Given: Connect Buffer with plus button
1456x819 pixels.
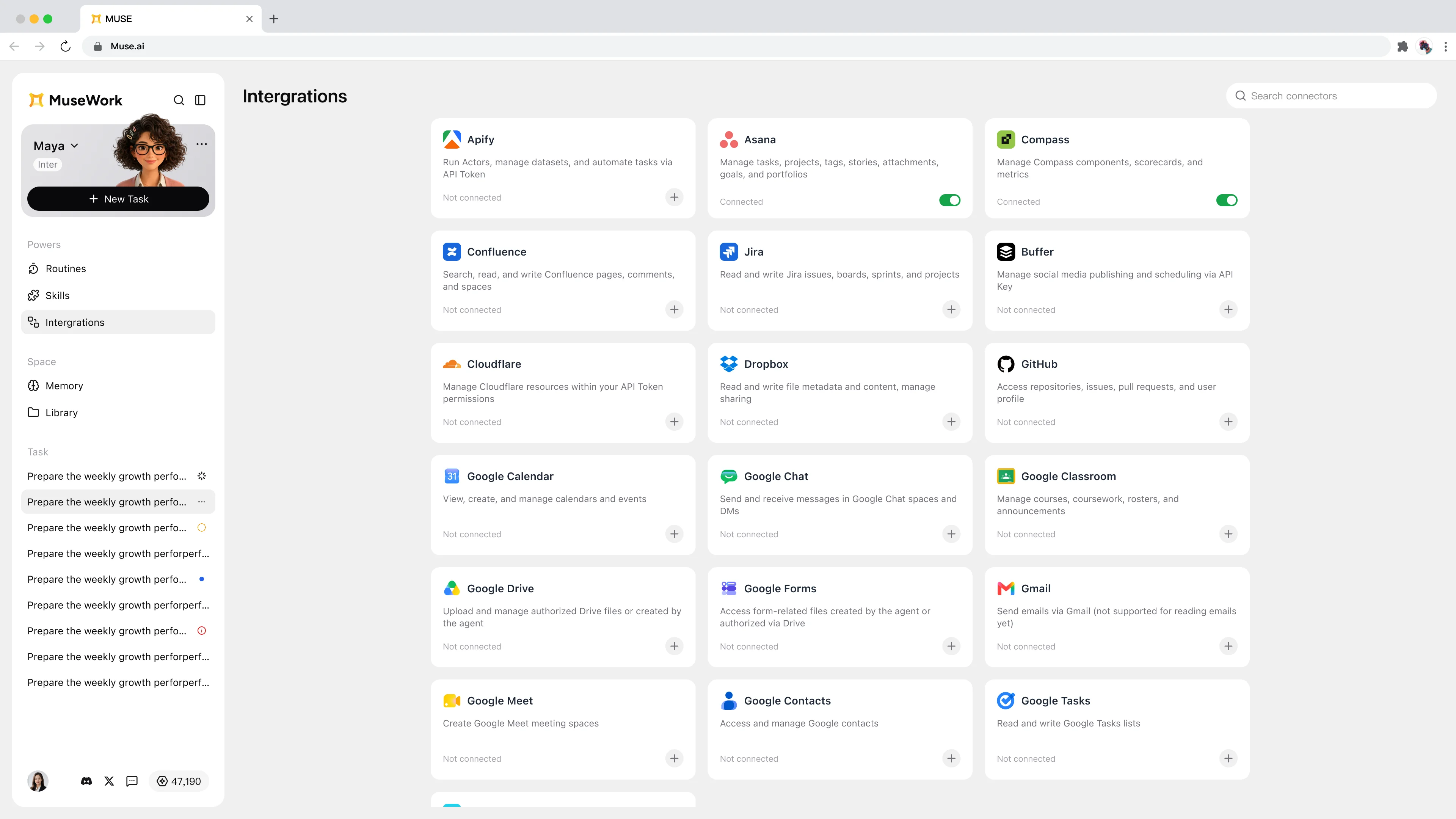Looking at the screenshot, I should point(1228,310).
